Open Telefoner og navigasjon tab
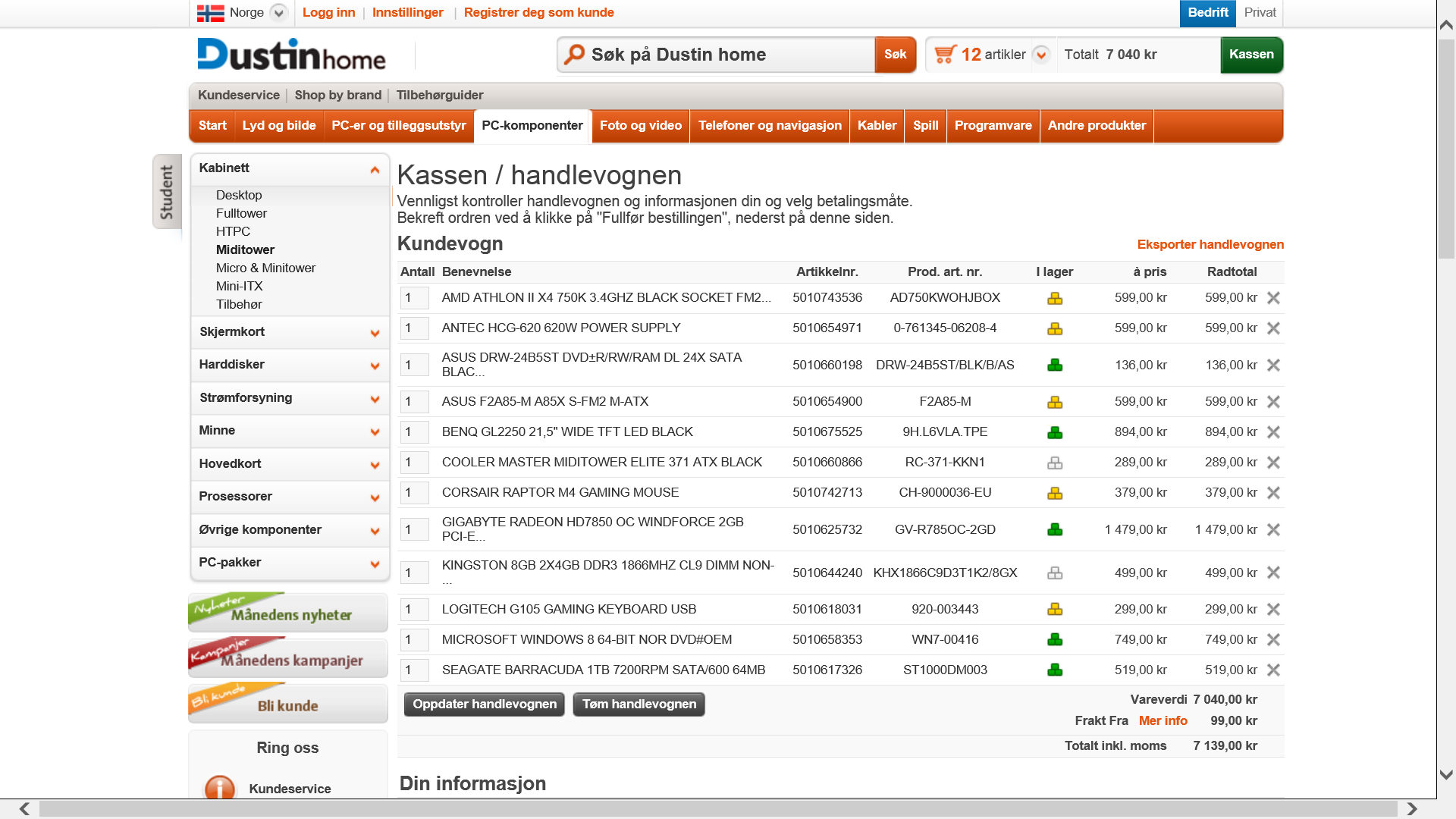The height and width of the screenshot is (819, 1456). point(770,126)
